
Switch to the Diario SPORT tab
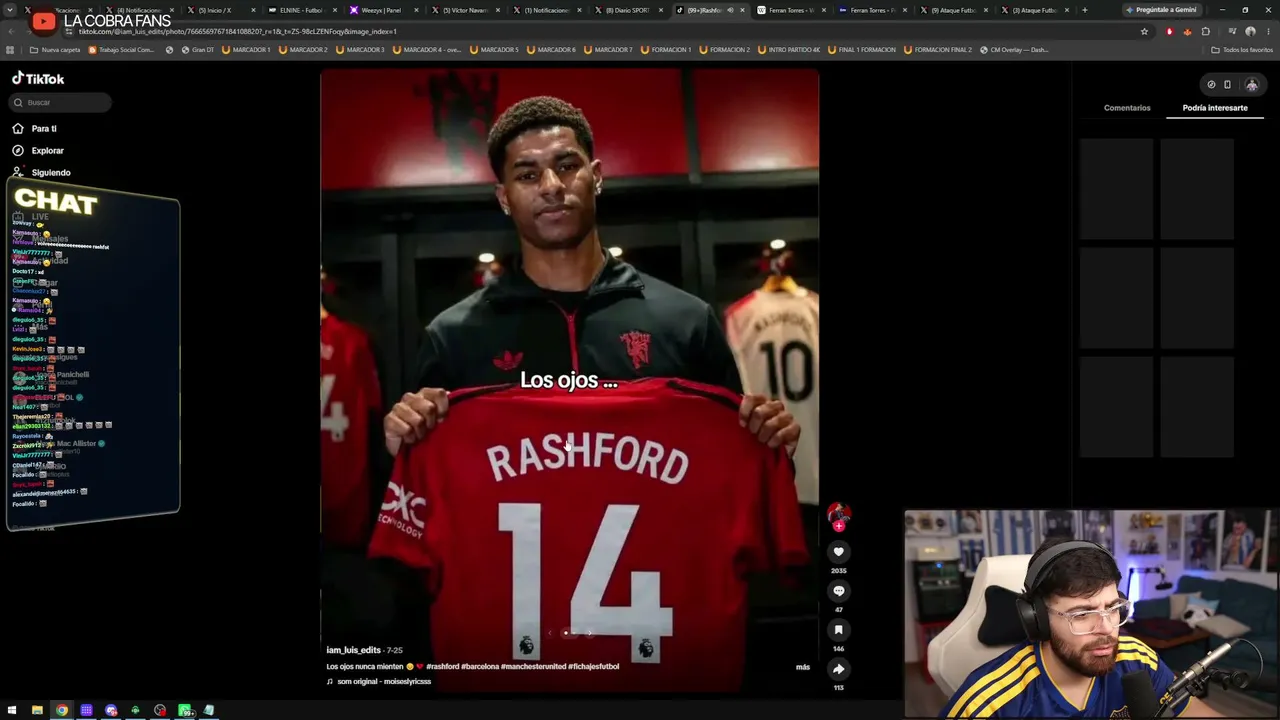(x=628, y=10)
